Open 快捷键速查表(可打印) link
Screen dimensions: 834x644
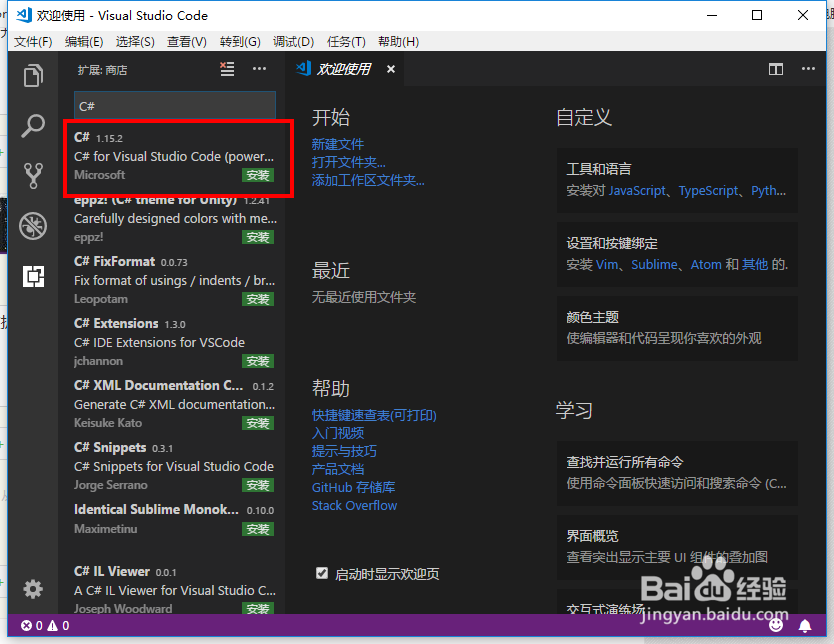(x=374, y=415)
